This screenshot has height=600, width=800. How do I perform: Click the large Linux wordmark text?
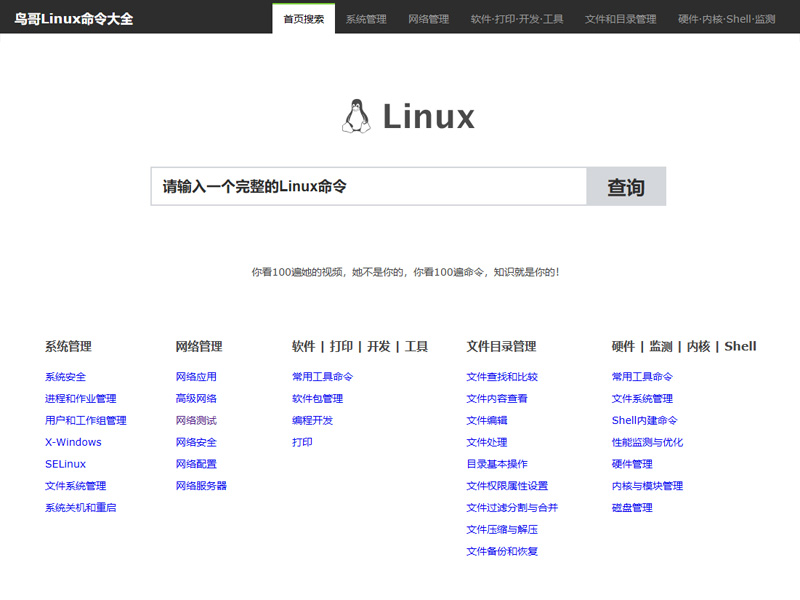coord(429,117)
